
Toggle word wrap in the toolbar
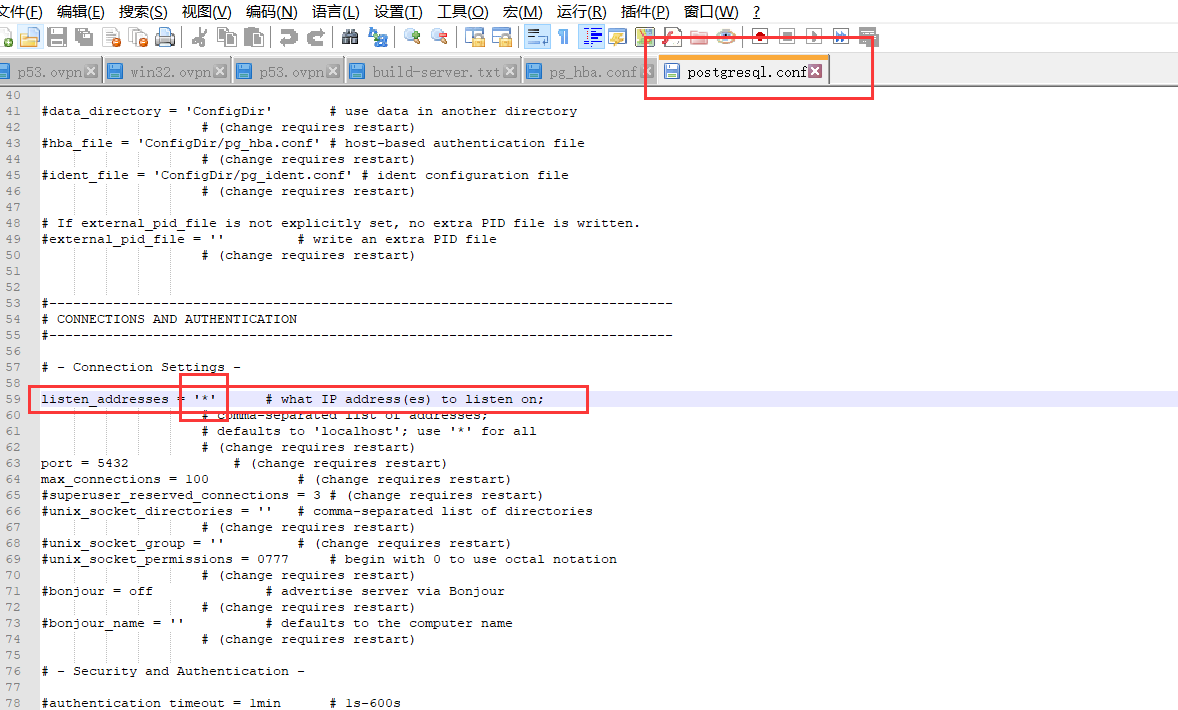(x=537, y=37)
